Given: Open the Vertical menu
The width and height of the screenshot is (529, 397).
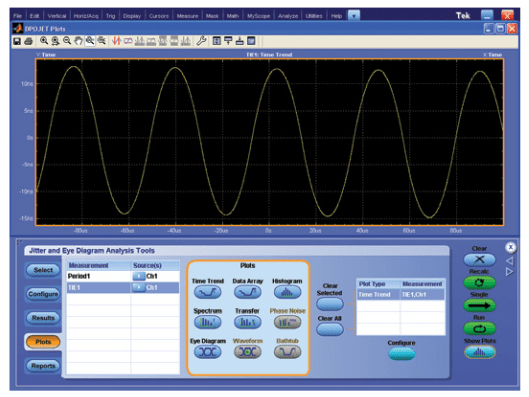Looking at the screenshot, I should [x=57, y=16].
